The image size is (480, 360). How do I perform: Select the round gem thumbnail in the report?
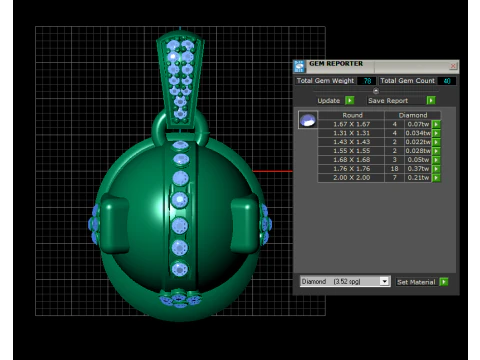307,120
